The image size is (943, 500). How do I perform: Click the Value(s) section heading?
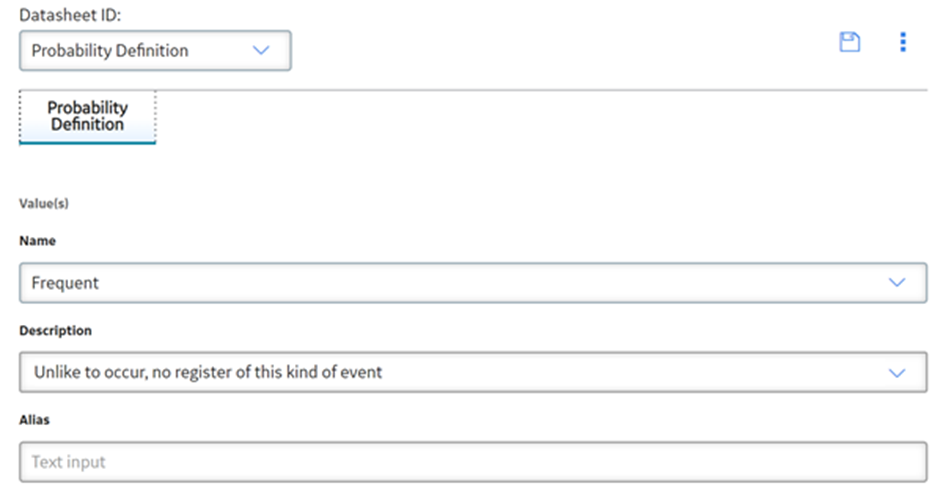click(44, 203)
